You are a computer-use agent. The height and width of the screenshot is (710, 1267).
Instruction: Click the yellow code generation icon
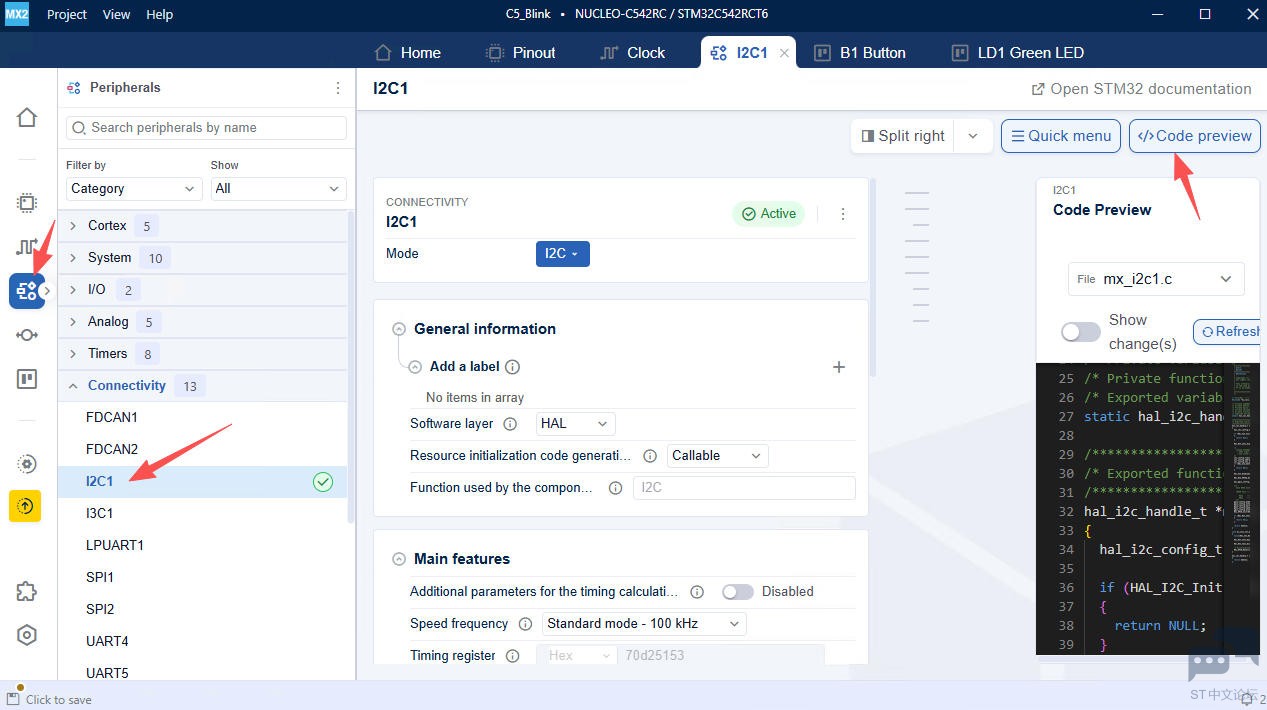(x=26, y=507)
